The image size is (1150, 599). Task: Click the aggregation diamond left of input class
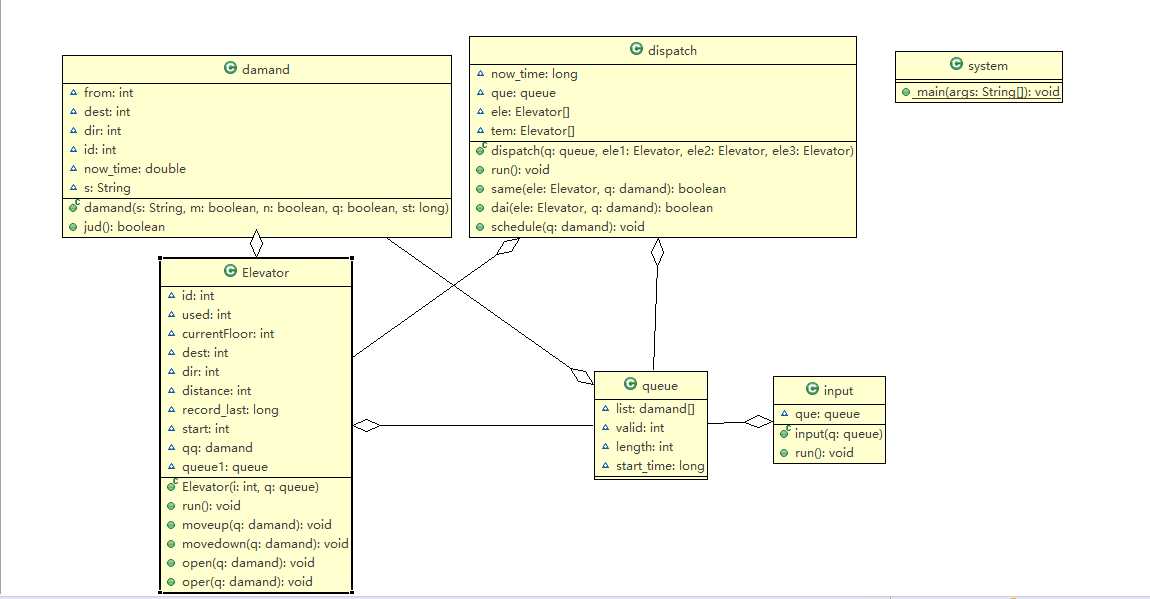point(758,422)
